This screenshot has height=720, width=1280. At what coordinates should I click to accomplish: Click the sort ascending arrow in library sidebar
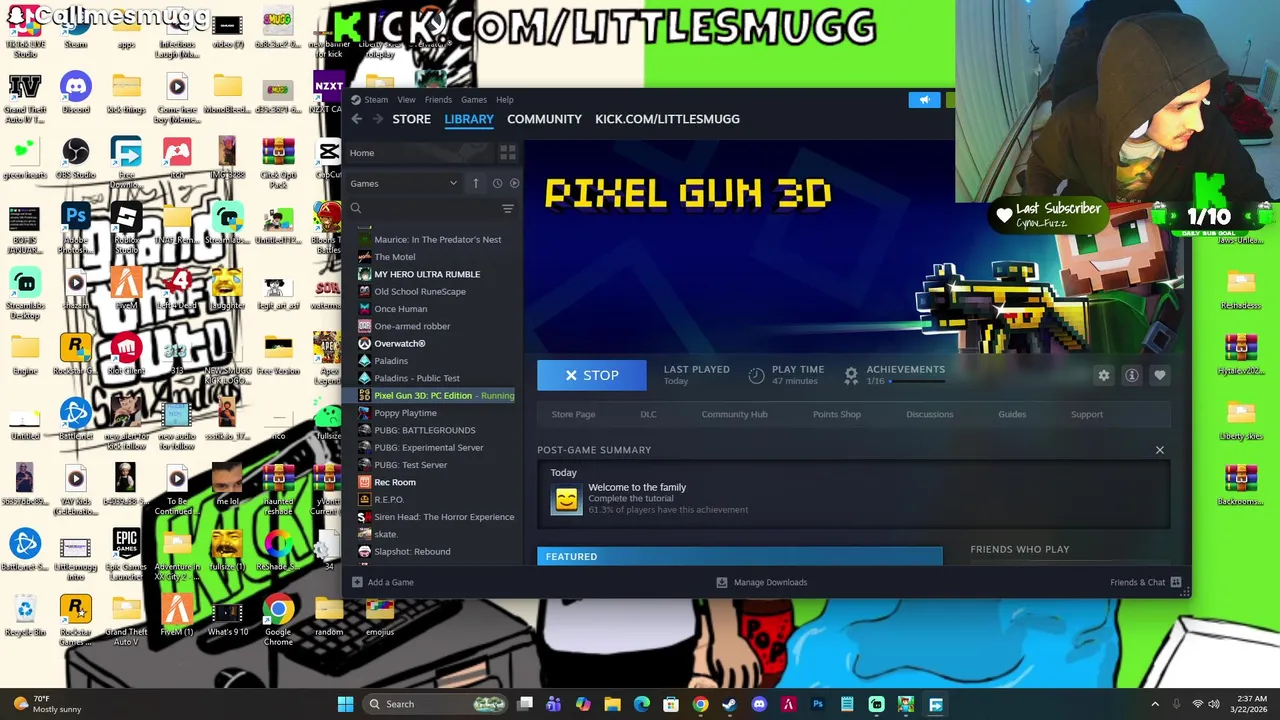476,183
